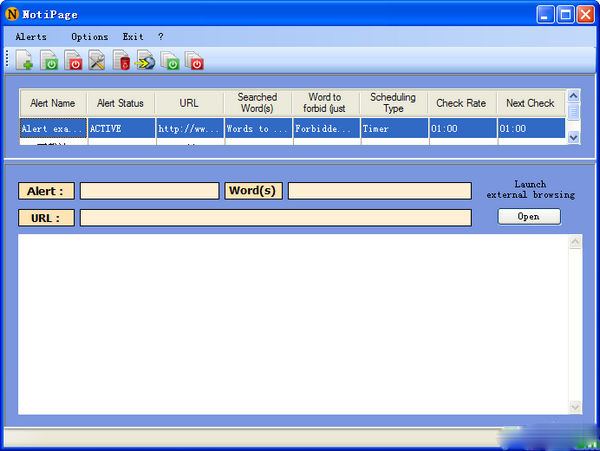
Task: Activate alert with green power icon
Action: coord(49,62)
